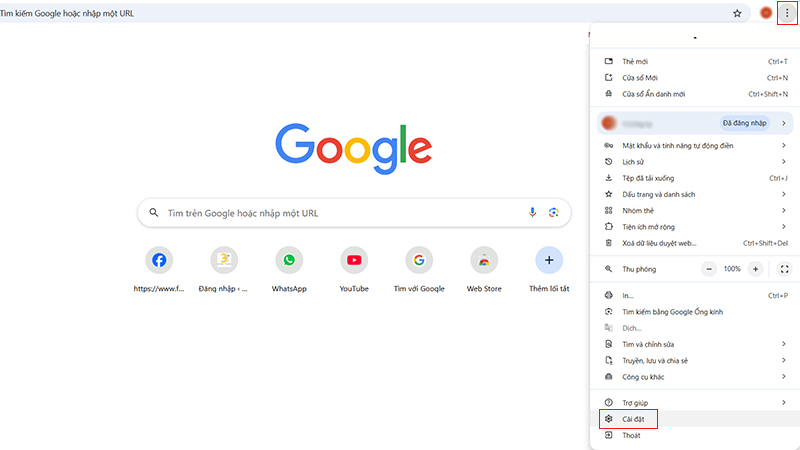Click the collapse arrow atop the menu
The height and width of the screenshot is (450, 800).
(x=695, y=37)
